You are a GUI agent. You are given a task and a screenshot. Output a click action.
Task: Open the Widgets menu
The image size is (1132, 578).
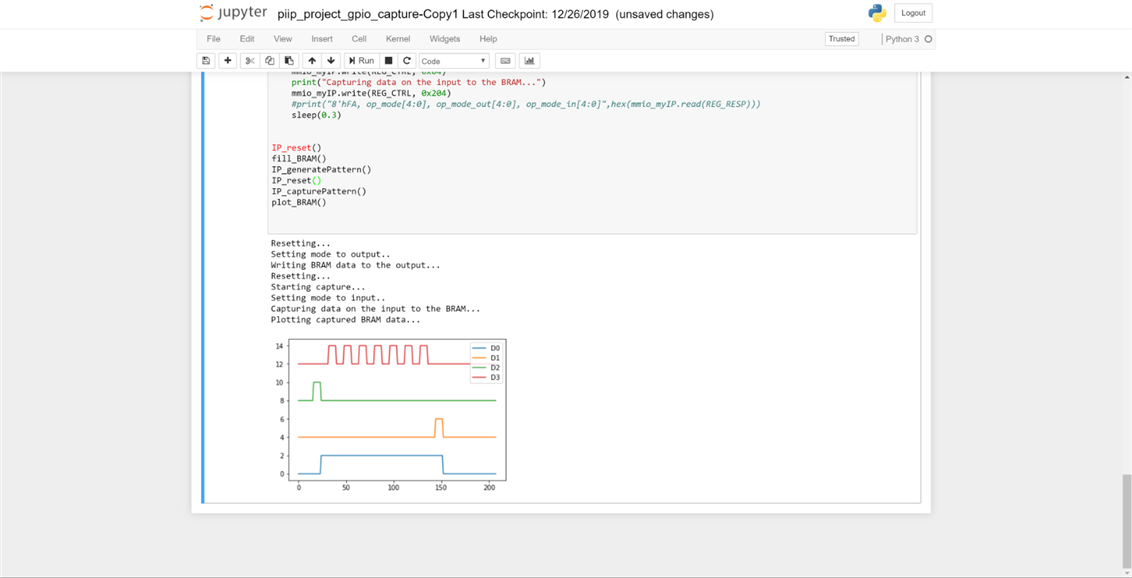[444, 39]
